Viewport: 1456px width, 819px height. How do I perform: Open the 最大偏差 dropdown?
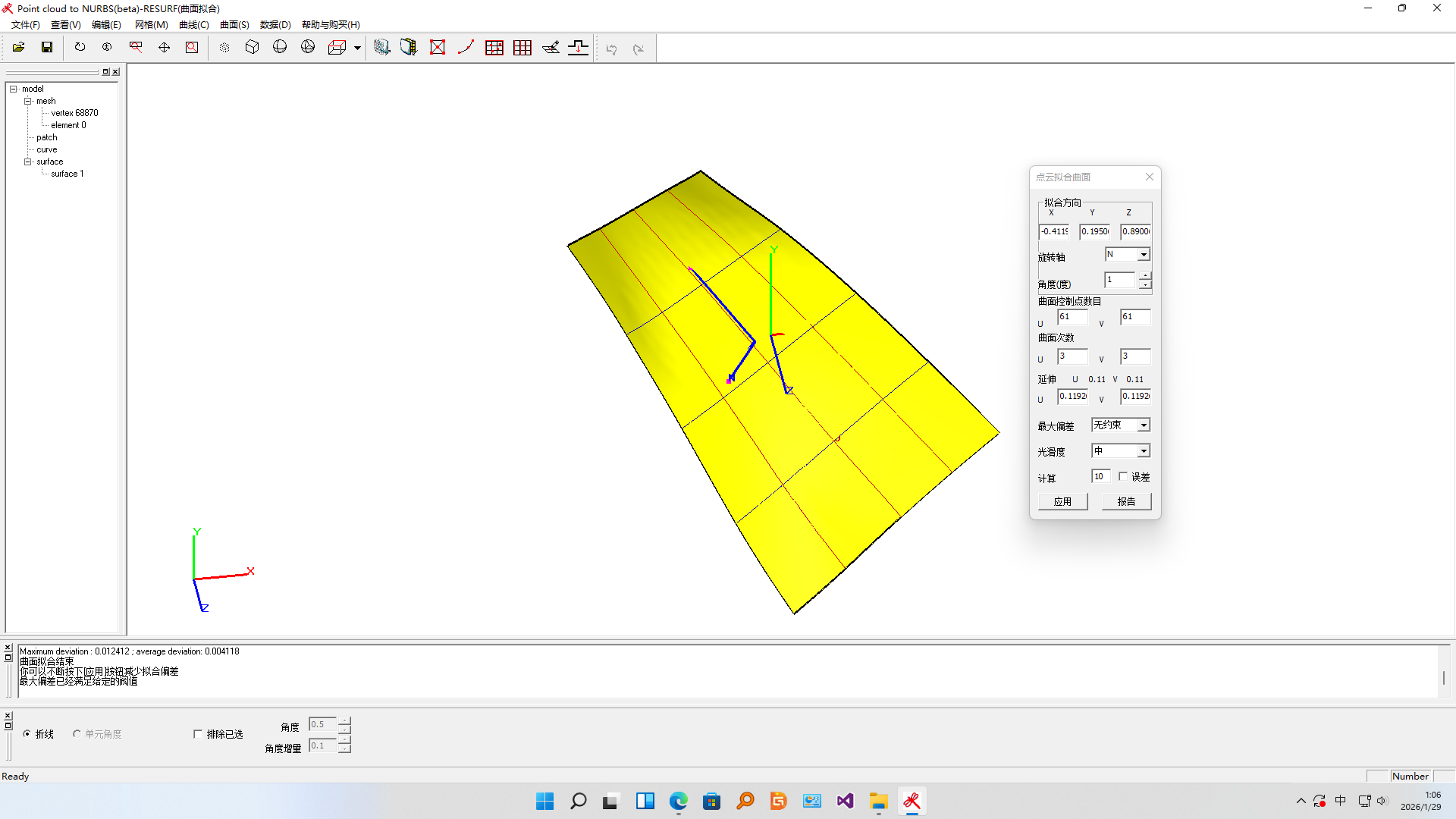[x=1143, y=425]
